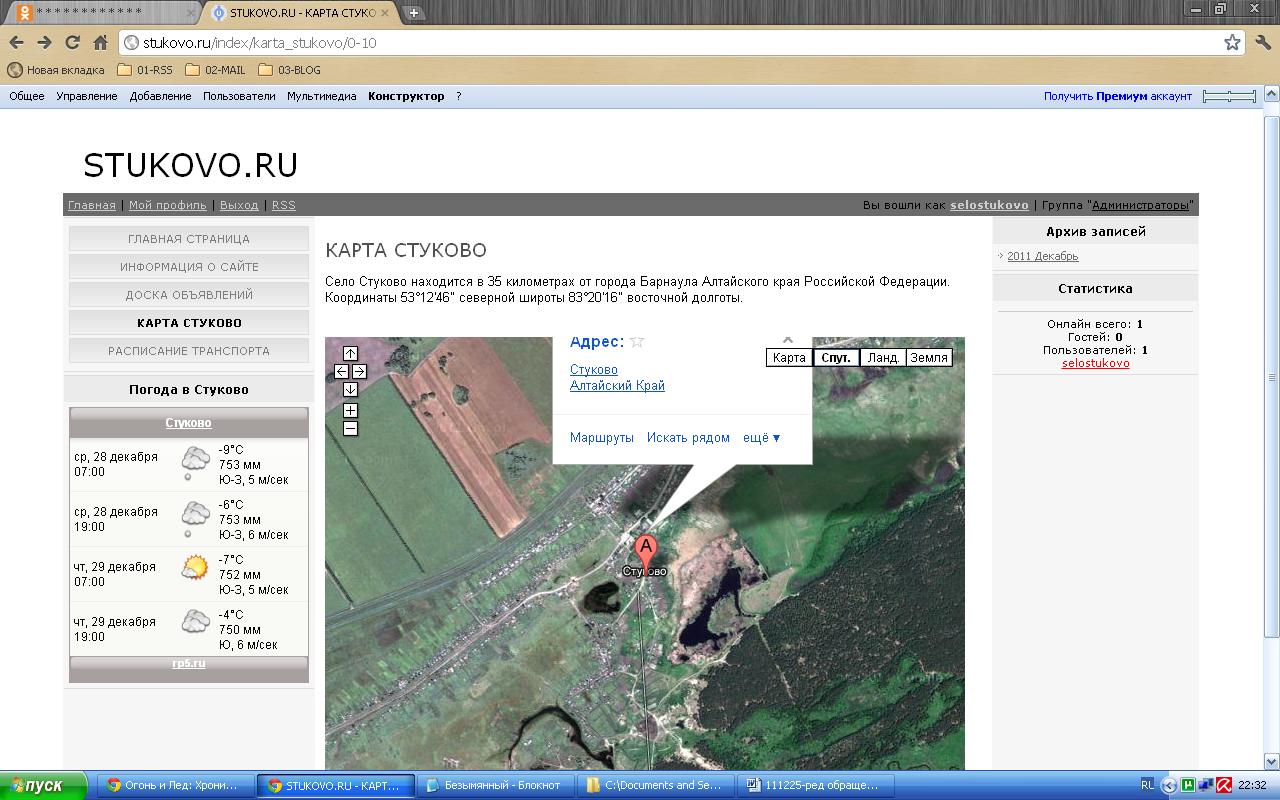This screenshot has height=800, width=1280.
Task: Open РАСПИСАНИЕ ТРАНСПОРТА sidebar item
Action: [189, 351]
